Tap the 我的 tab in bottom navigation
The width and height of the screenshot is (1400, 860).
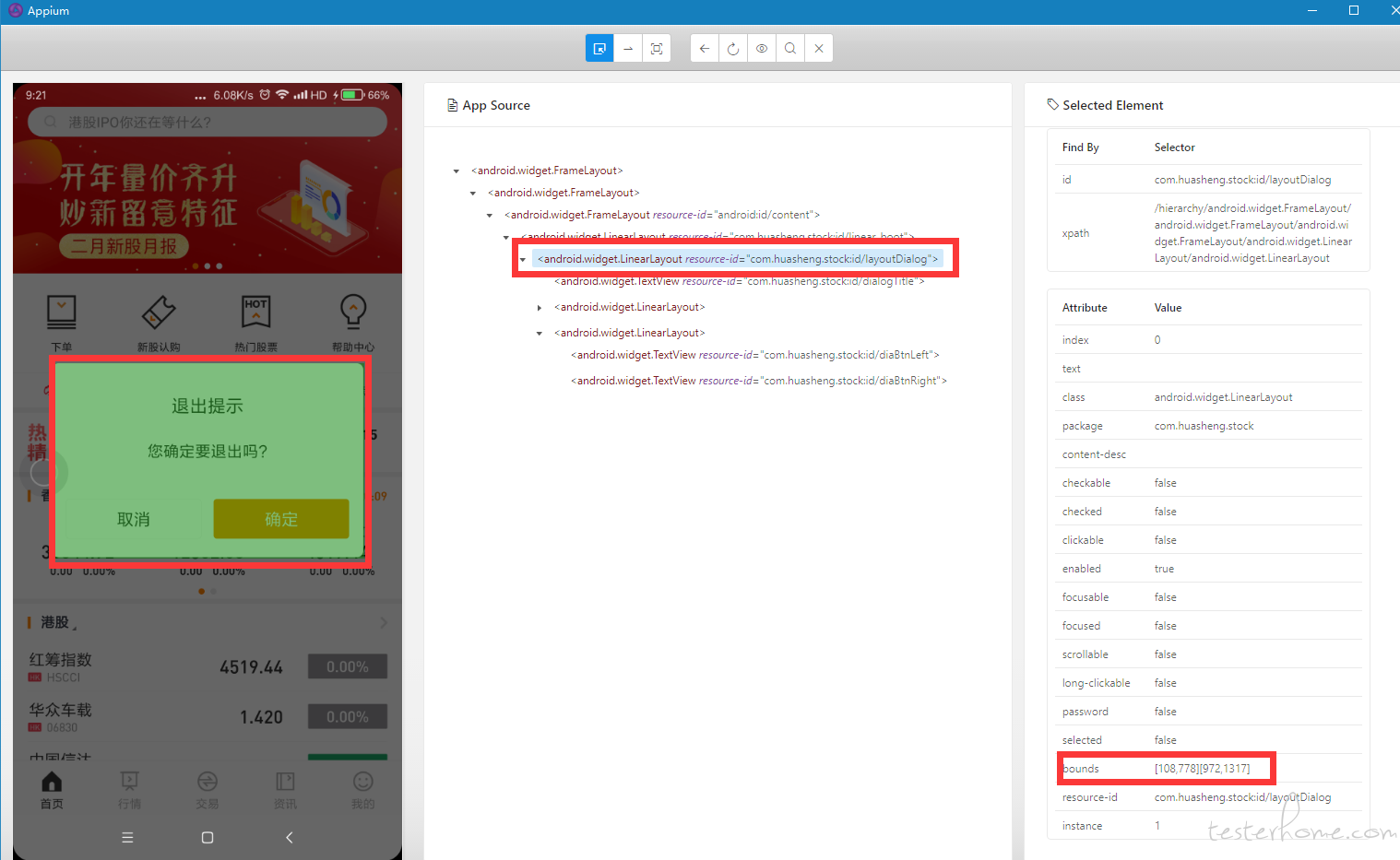(x=363, y=790)
